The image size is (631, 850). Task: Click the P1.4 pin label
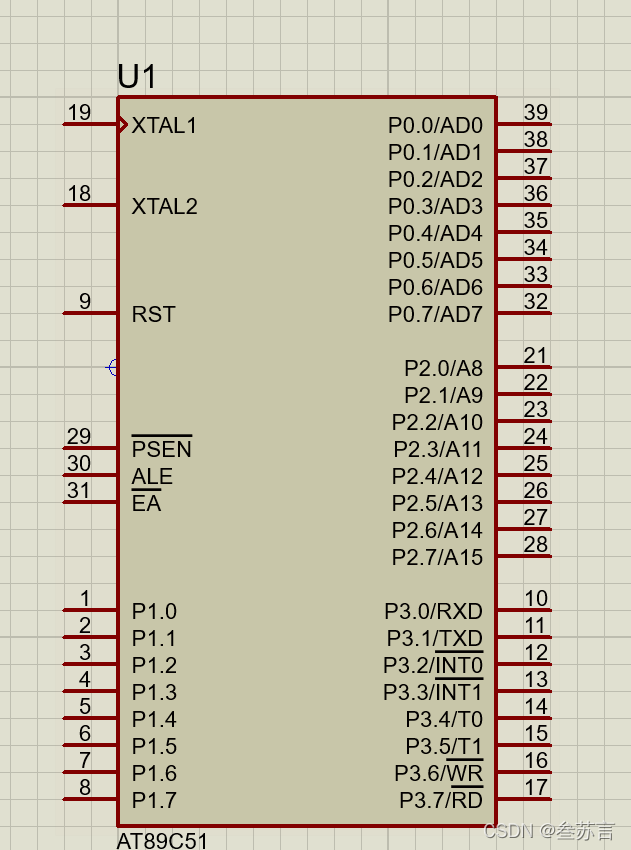(x=154, y=719)
